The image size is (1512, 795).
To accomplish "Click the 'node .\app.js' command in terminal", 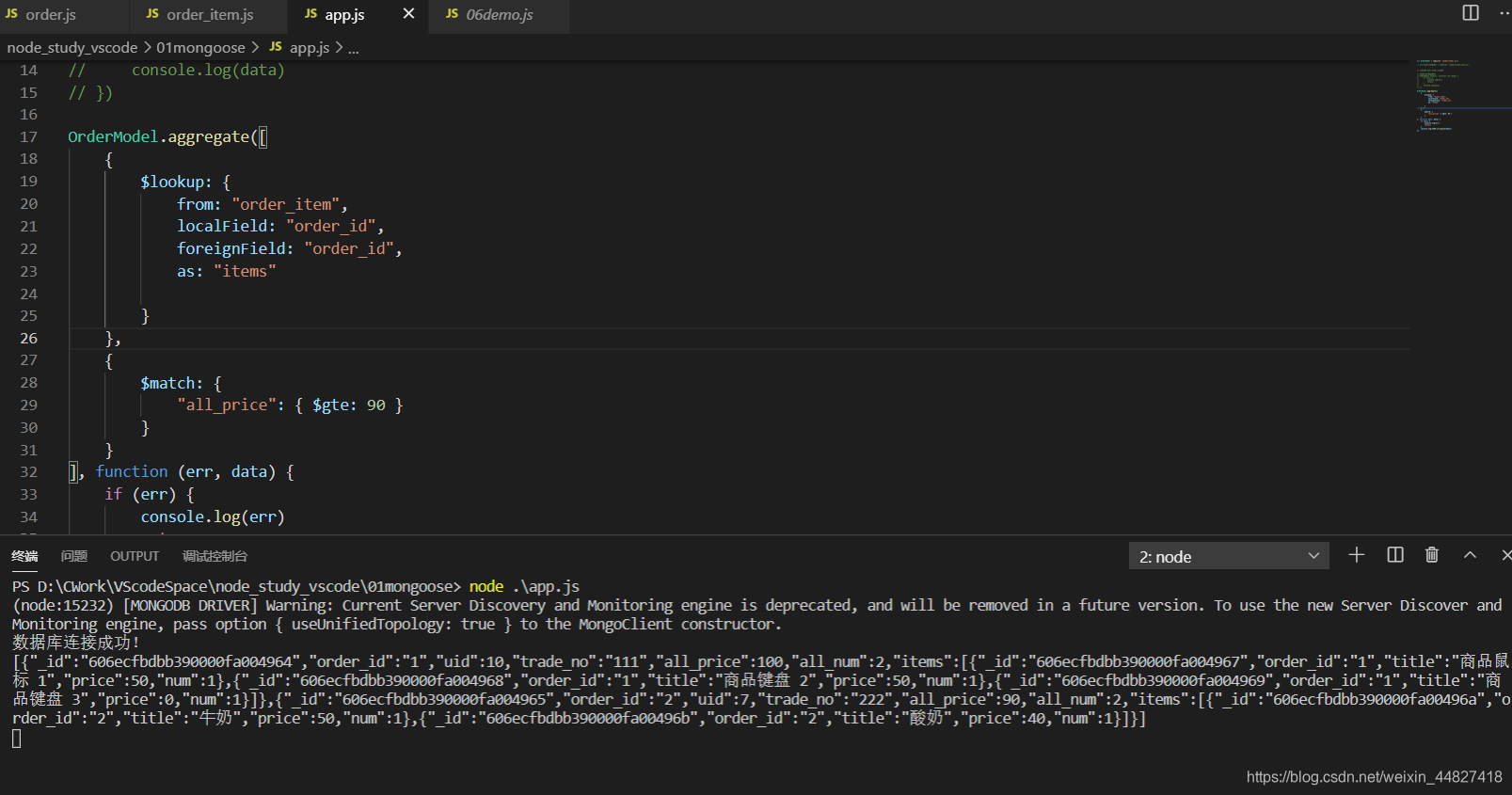I will (524, 587).
